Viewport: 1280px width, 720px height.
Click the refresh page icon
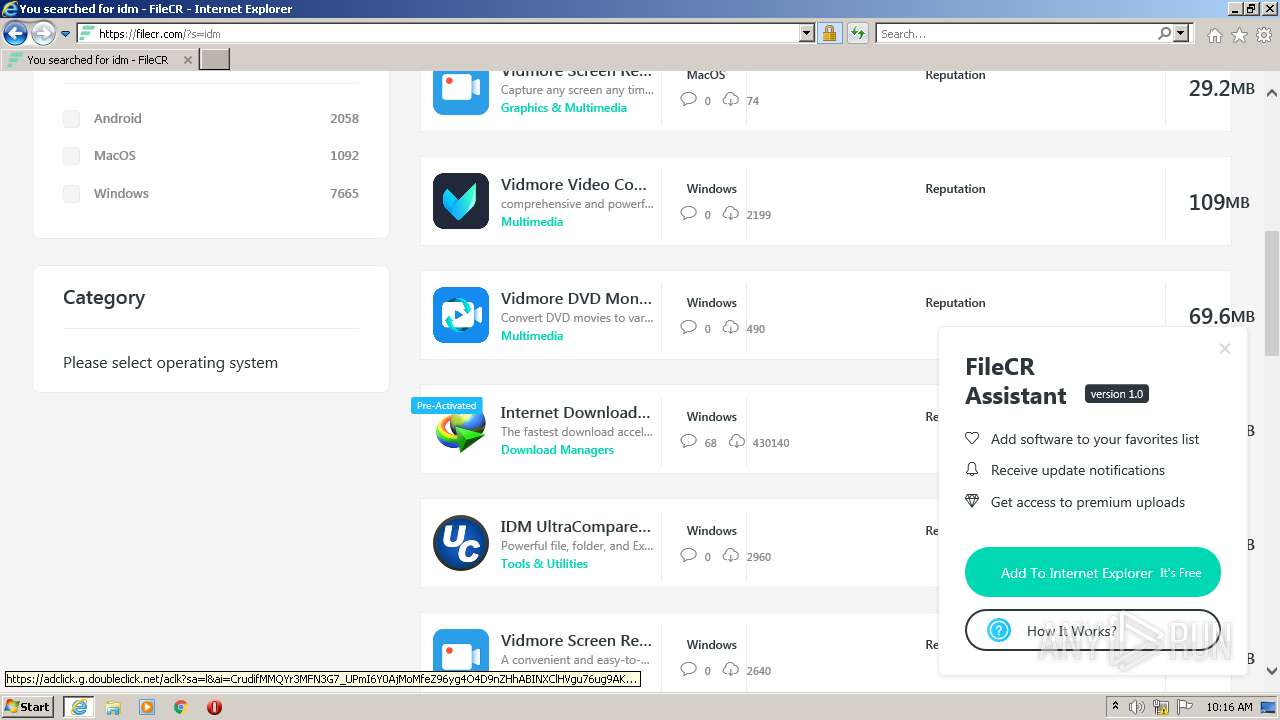(x=857, y=33)
